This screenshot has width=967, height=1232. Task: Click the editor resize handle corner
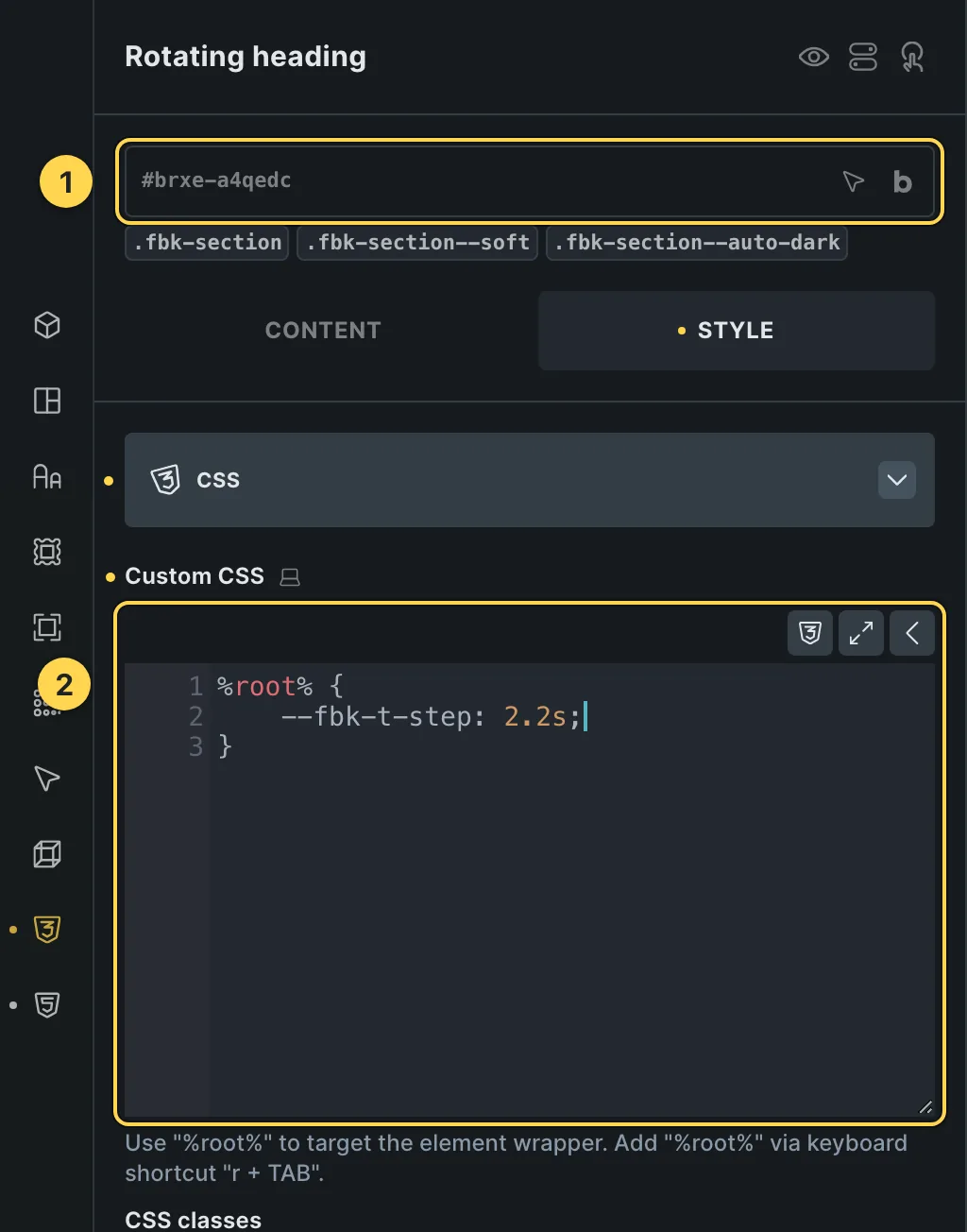point(925,1107)
